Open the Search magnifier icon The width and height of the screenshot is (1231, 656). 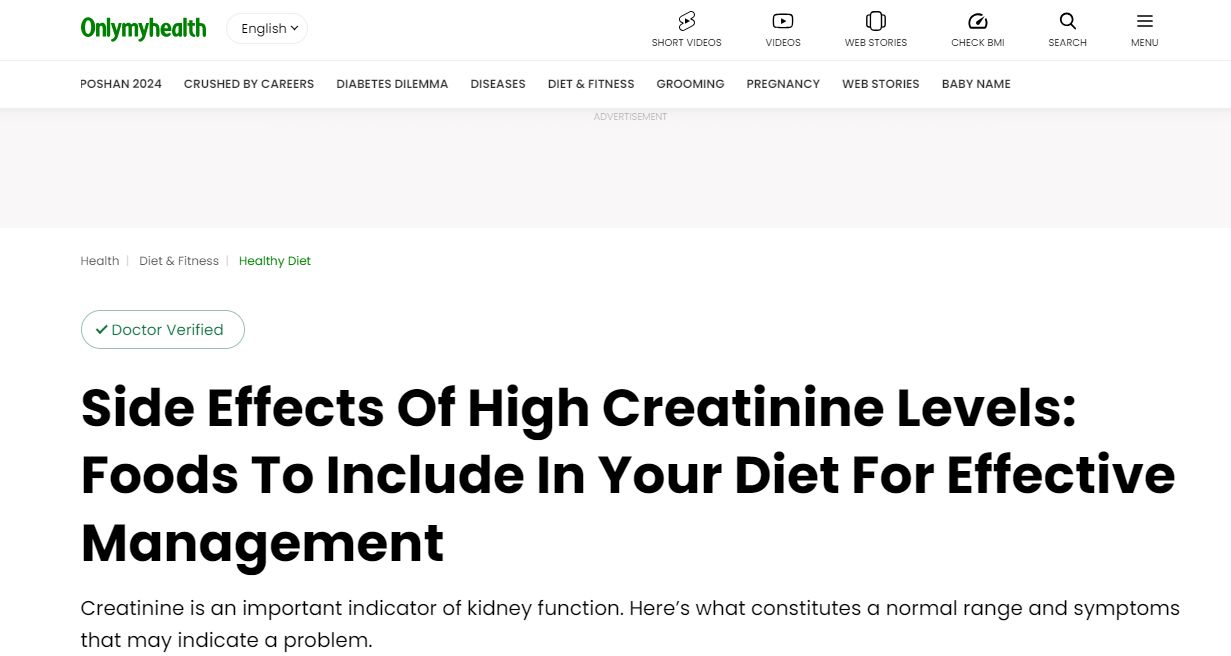pyautogui.click(x=1067, y=21)
